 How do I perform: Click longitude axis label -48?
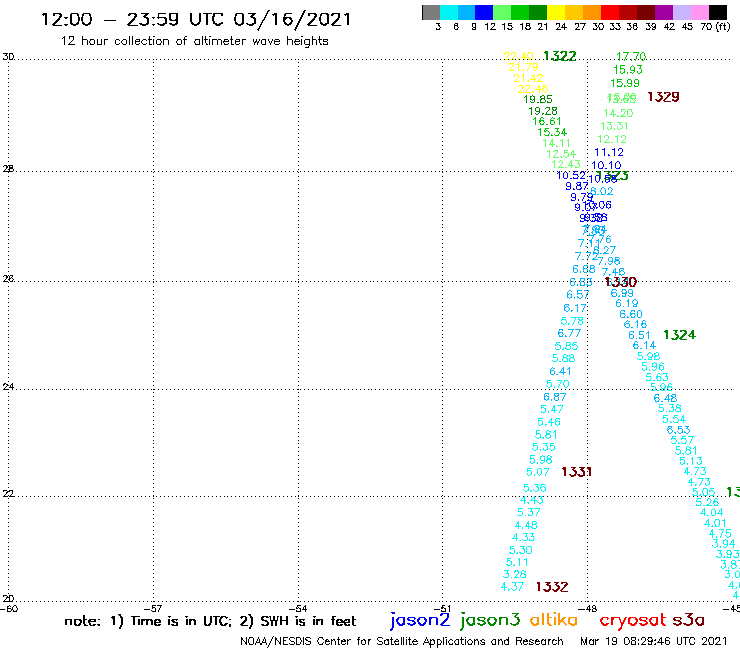point(588,609)
